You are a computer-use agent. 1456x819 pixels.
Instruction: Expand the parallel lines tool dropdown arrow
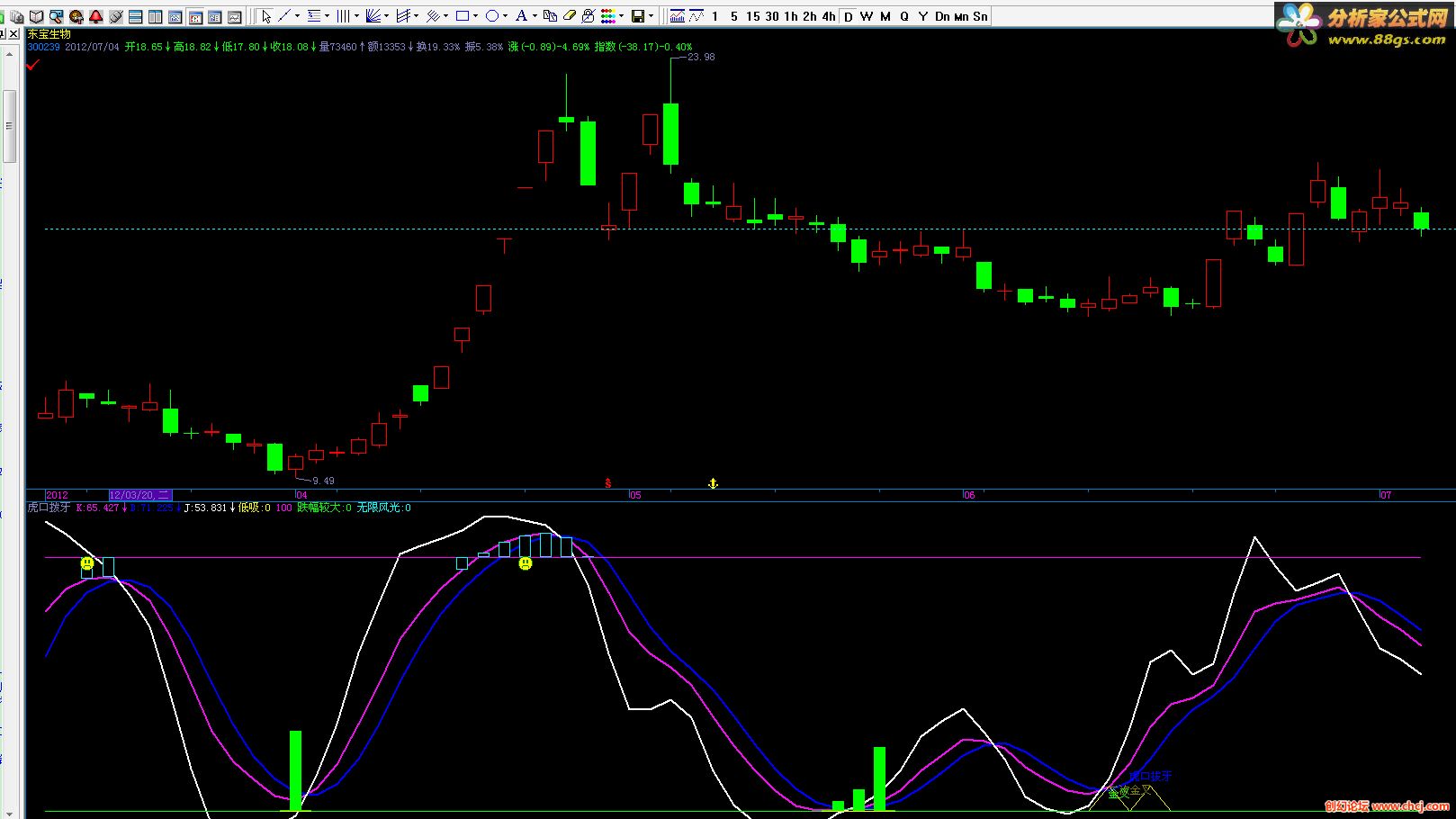click(445, 16)
